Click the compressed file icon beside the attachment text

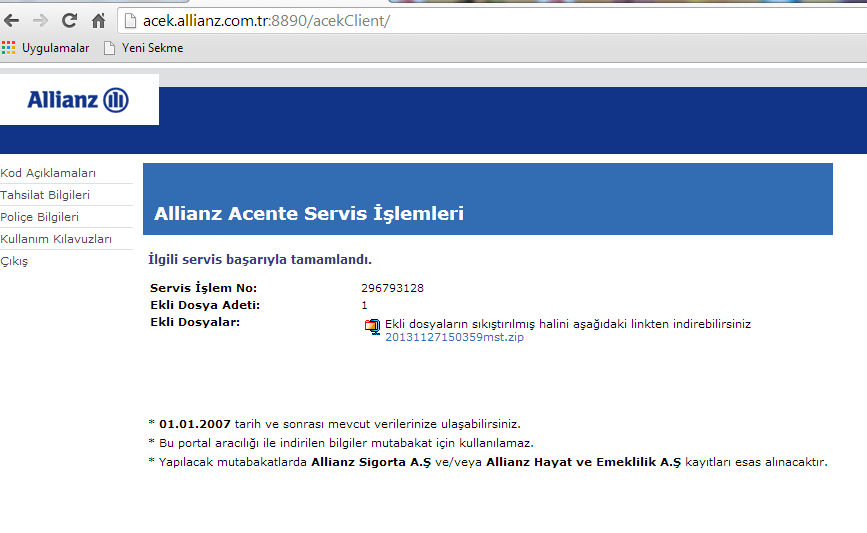(373, 325)
